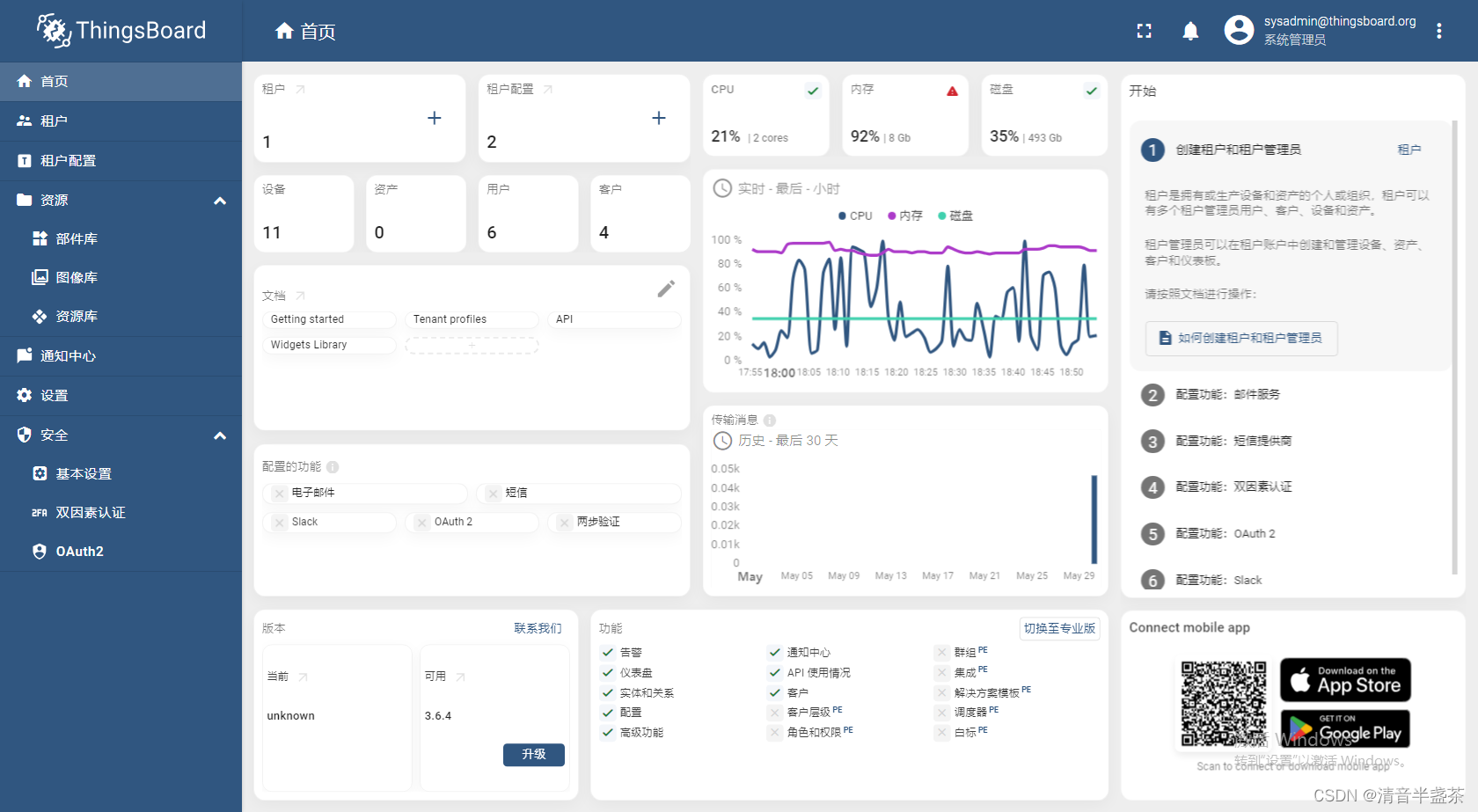Open the 部件库 section in sidebar
Viewport: 1478px width, 812px height.
(x=77, y=238)
